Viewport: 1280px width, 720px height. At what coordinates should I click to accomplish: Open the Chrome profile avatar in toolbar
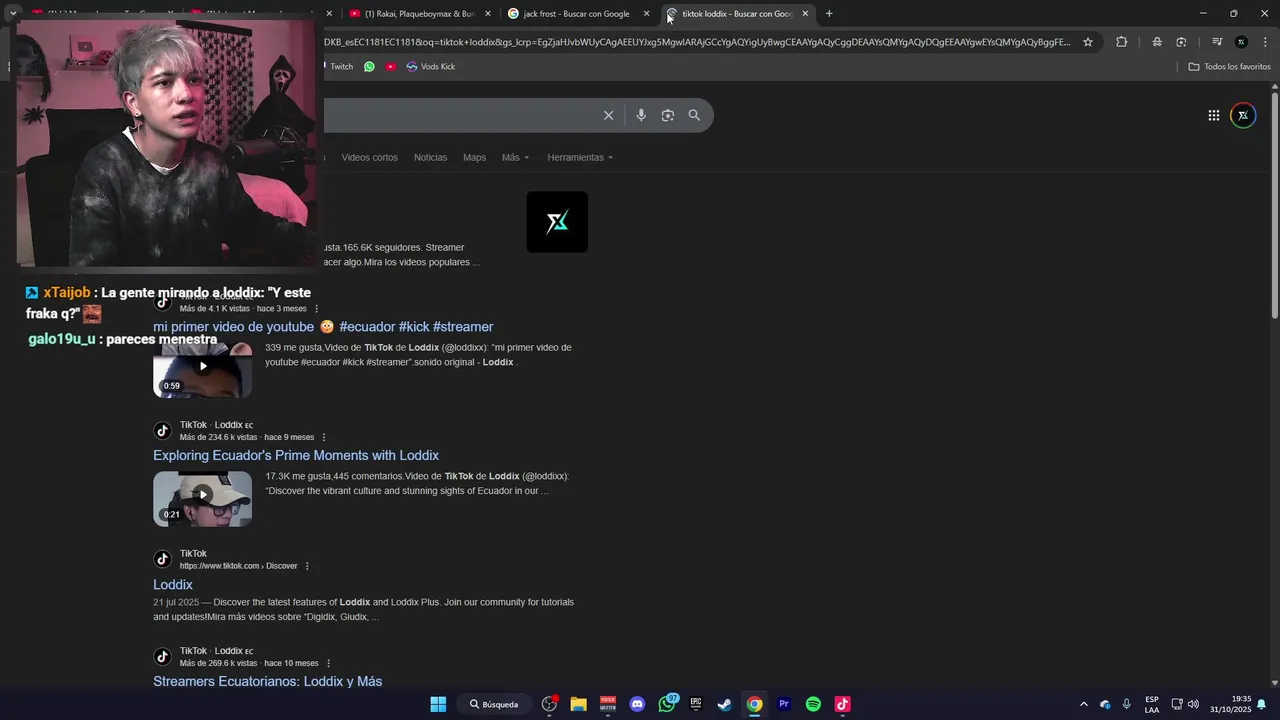coord(1241,42)
